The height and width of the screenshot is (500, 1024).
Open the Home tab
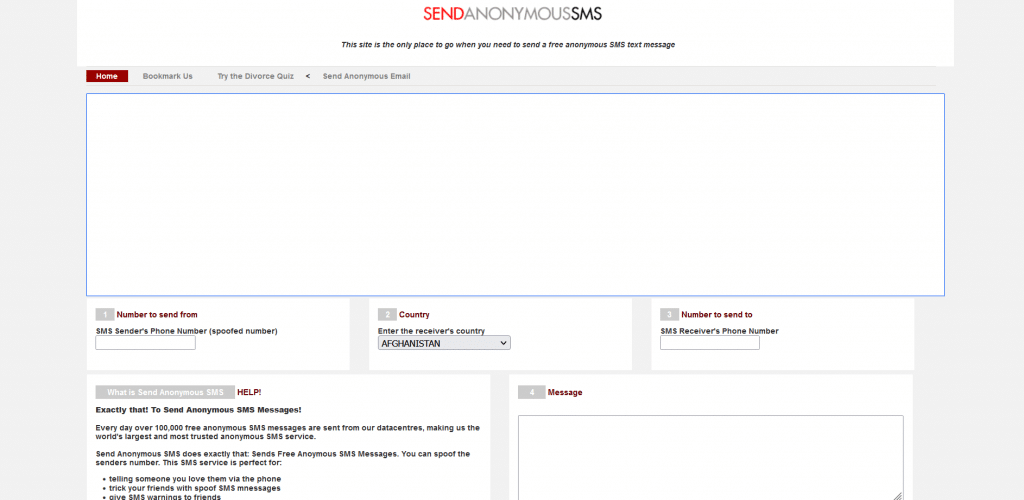pos(107,76)
